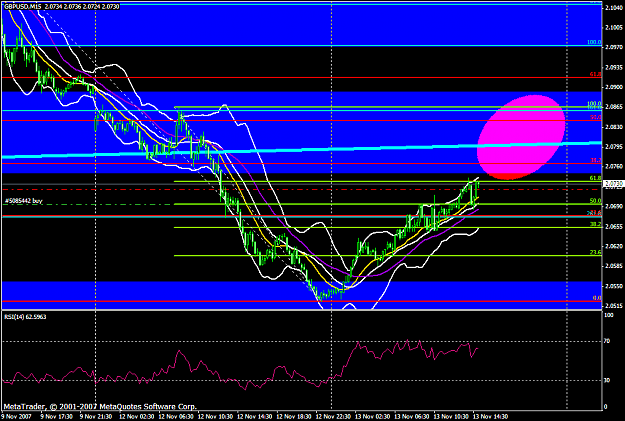Click price axis value 2.1040
Viewport: 625px width, 421px height.
(x=612, y=8)
